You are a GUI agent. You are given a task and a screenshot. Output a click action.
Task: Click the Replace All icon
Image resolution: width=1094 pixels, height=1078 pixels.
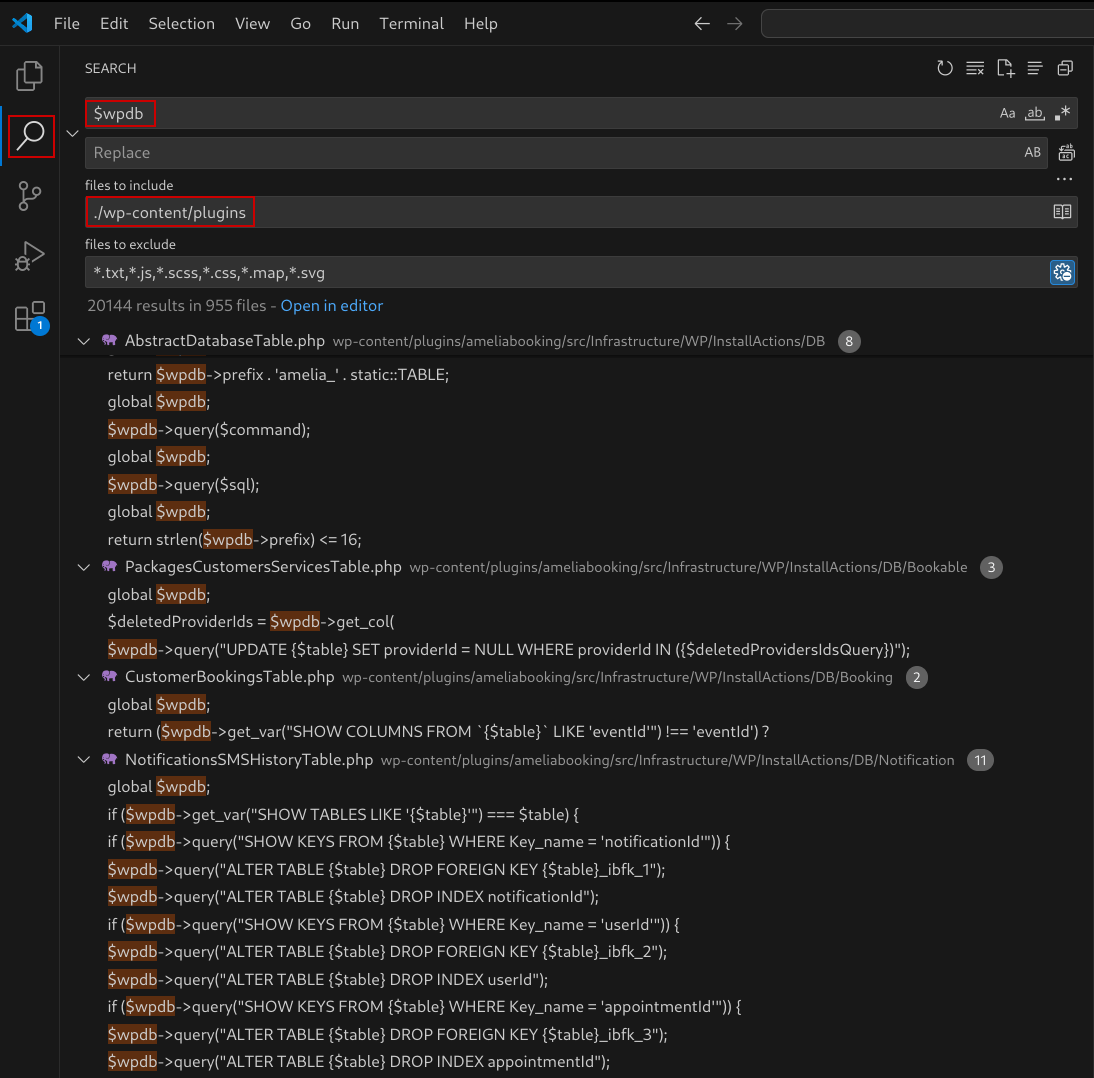(x=1066, y=153)
